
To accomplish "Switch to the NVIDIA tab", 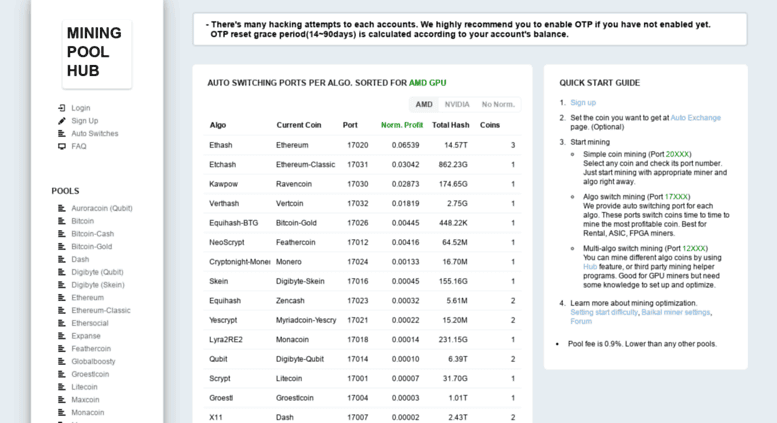I will (457, 105).
